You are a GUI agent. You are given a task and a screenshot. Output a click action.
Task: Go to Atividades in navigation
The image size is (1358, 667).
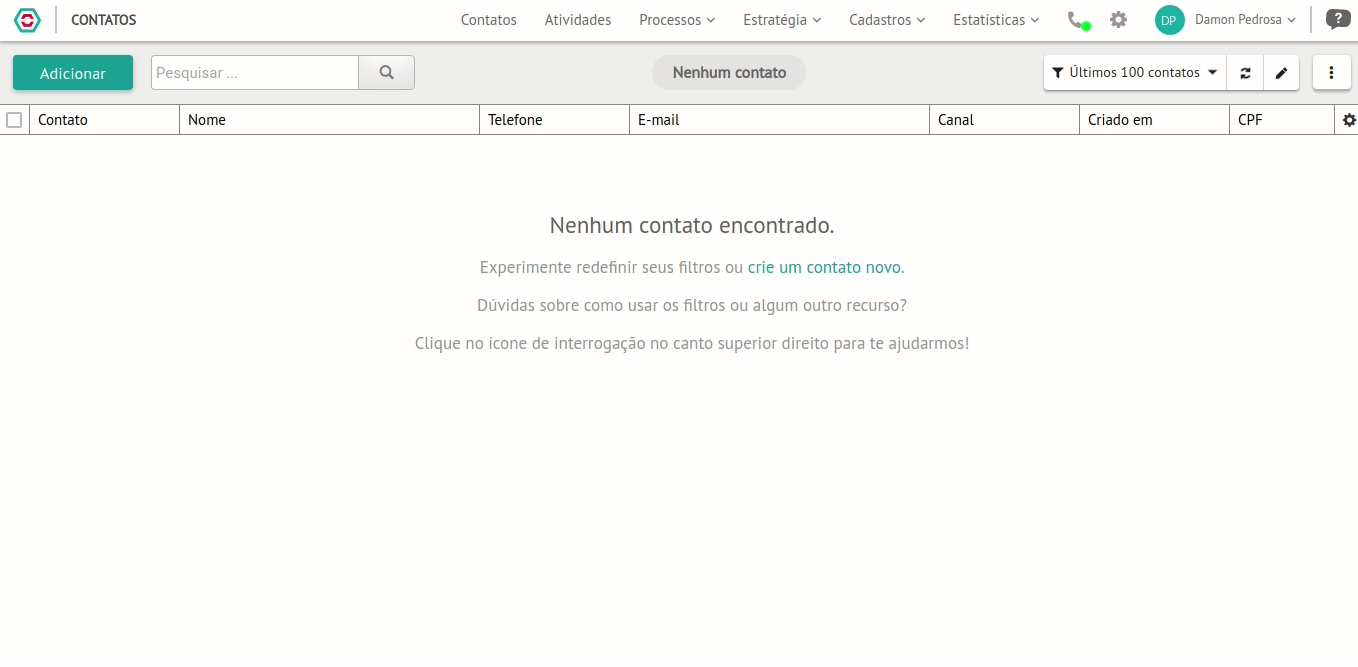point(578,20)
